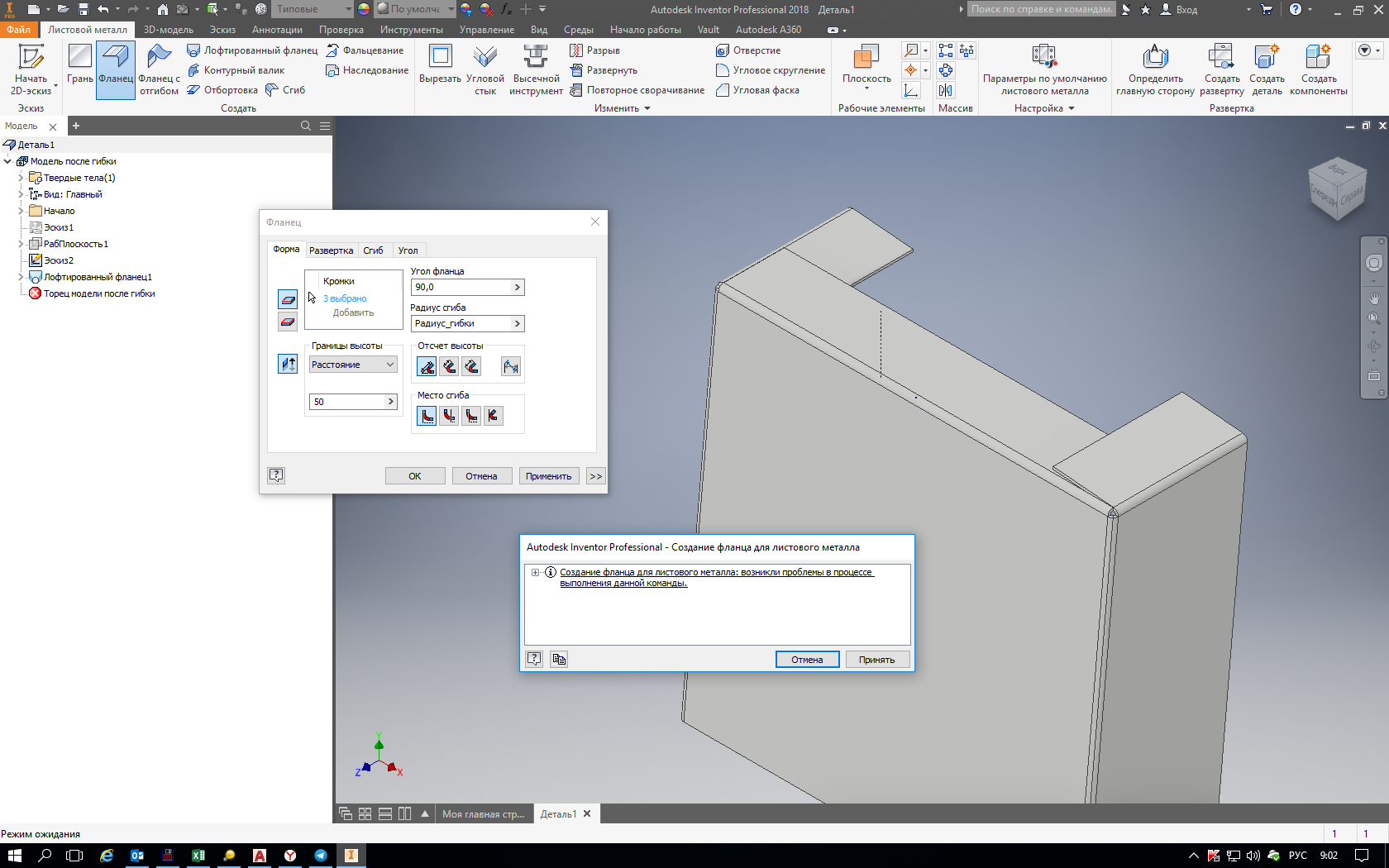This screenshot has height=868, width=1389.
Task: Activate the Вырезать (Cut) tool
Action: coord(440,64)
